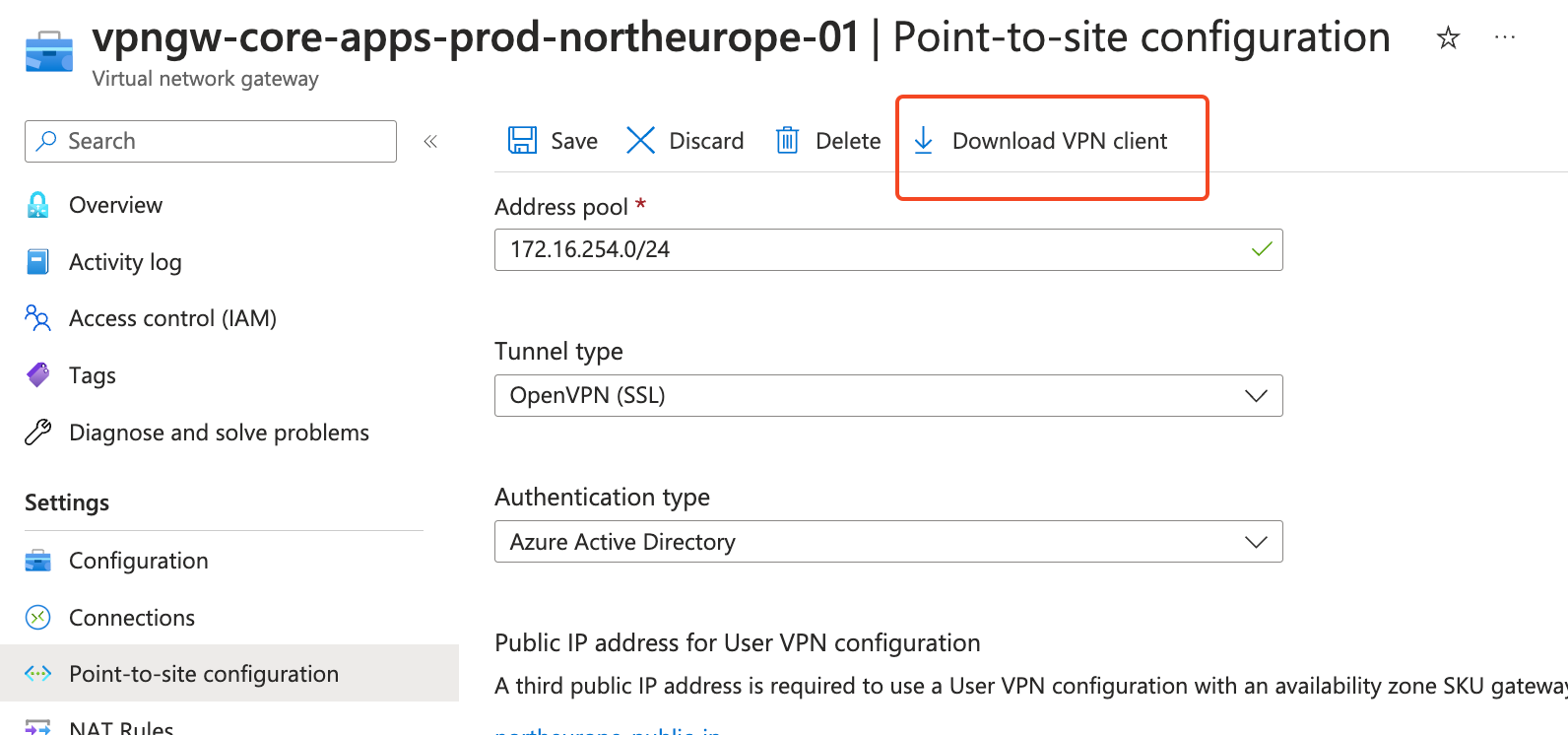Click the Address pool input field
Image resolution: width=1568 pixels, height=735 pixels.
pyautogui.click(x=888, y=249)
